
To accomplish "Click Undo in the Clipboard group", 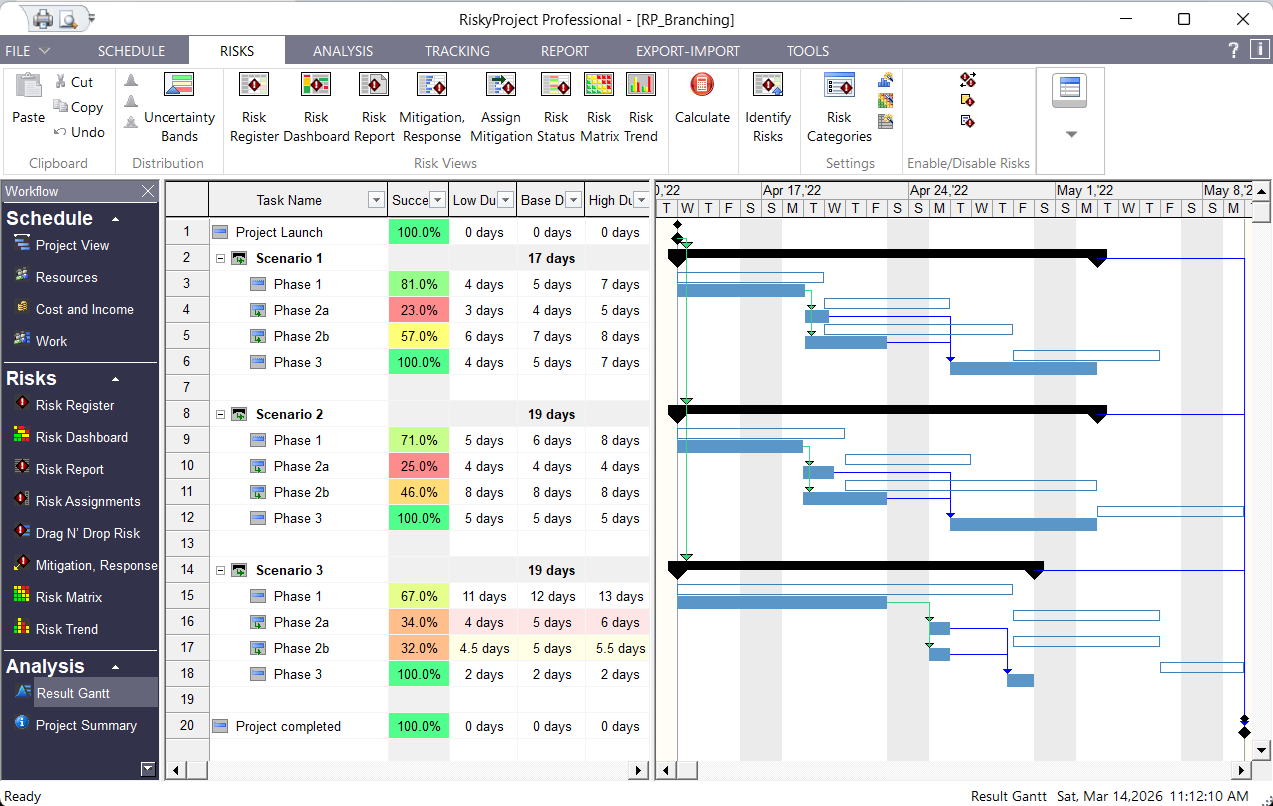I will (x=79, y=132).
